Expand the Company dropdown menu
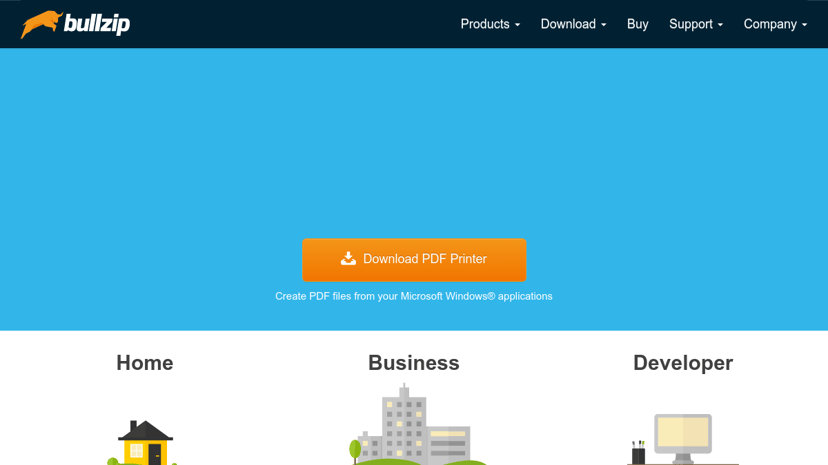The width and height of the screenshot is (828, 465). point(775,24)
